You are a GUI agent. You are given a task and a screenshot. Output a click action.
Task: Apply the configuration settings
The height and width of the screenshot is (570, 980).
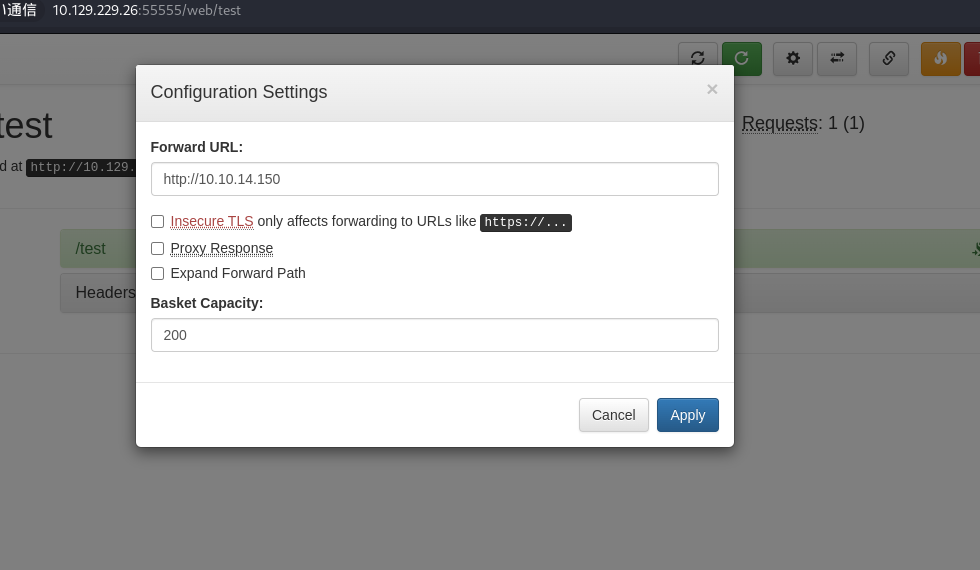point(688,415)
